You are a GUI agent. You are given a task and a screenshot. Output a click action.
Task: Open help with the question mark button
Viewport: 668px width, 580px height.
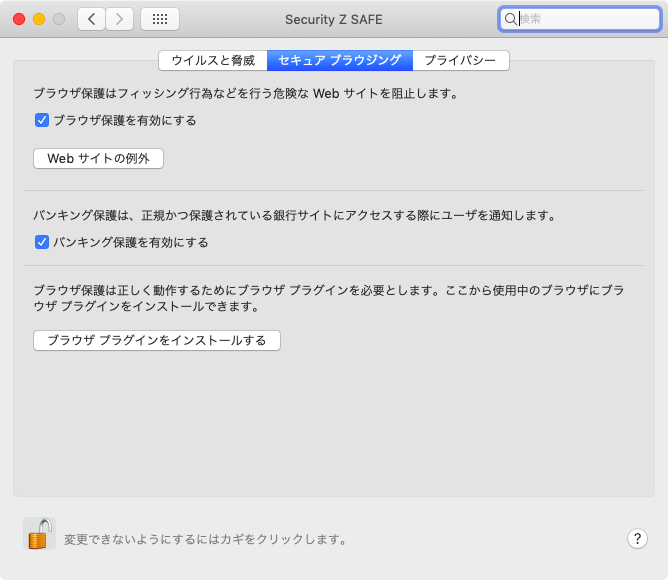tap(637, 538)
